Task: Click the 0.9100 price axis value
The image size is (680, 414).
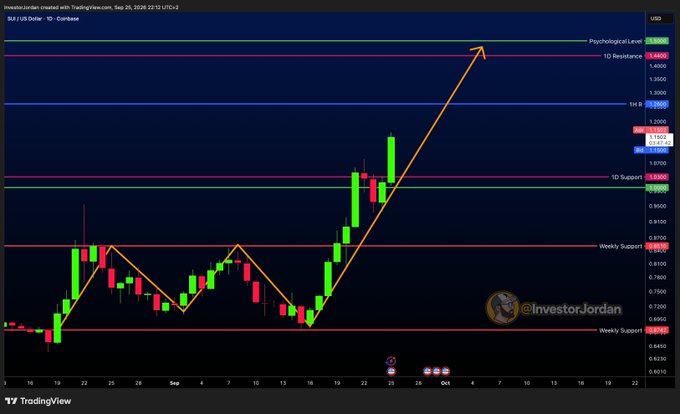Action: pos(657,222)
